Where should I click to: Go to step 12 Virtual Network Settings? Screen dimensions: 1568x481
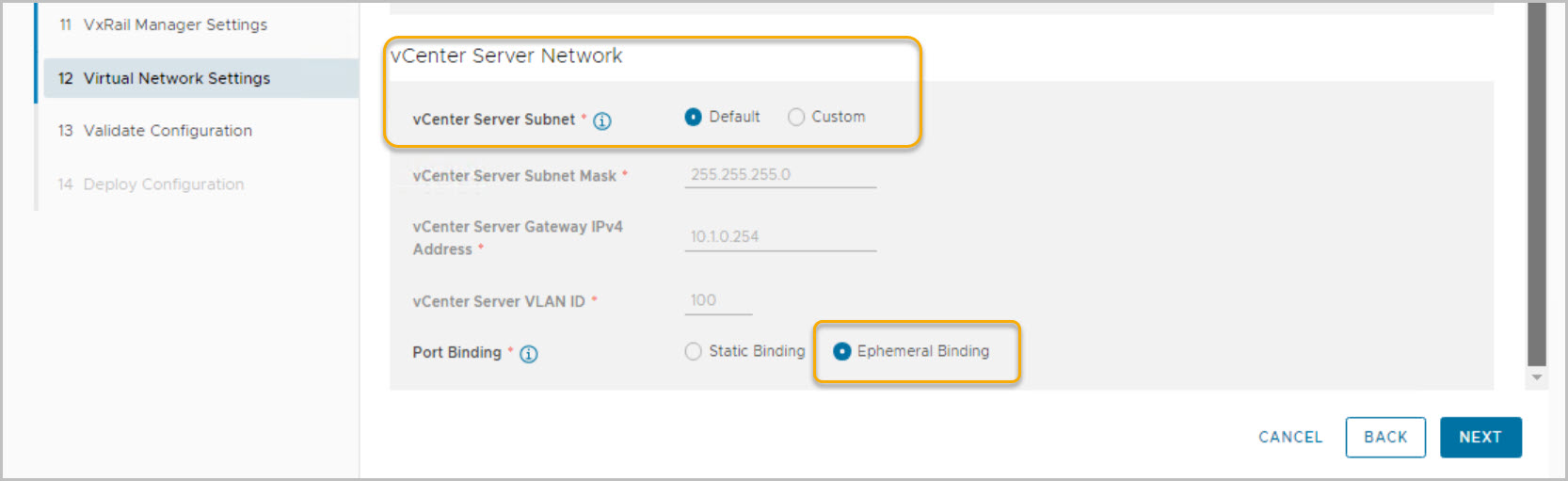coord(177,78)
